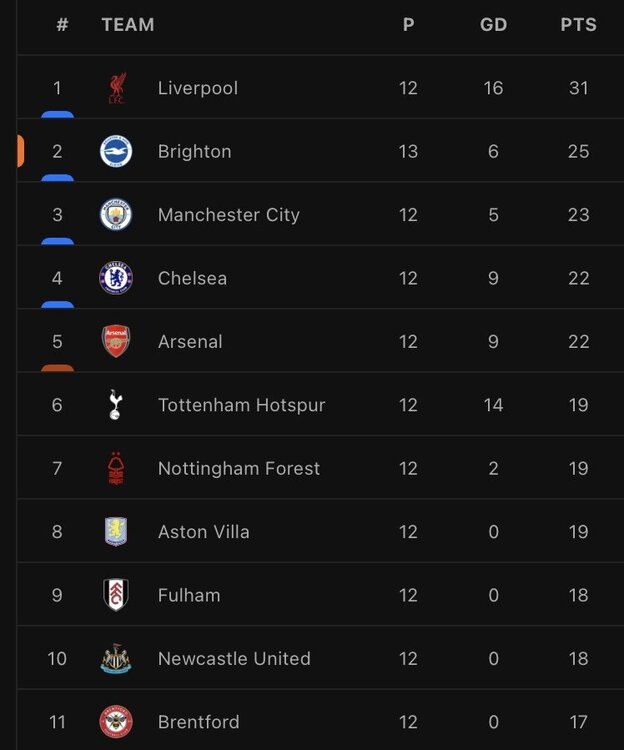Click the Tottenham Hotspur cockerel logo
Viewport: 624px width, 750px height.
[x=115, y=405]
